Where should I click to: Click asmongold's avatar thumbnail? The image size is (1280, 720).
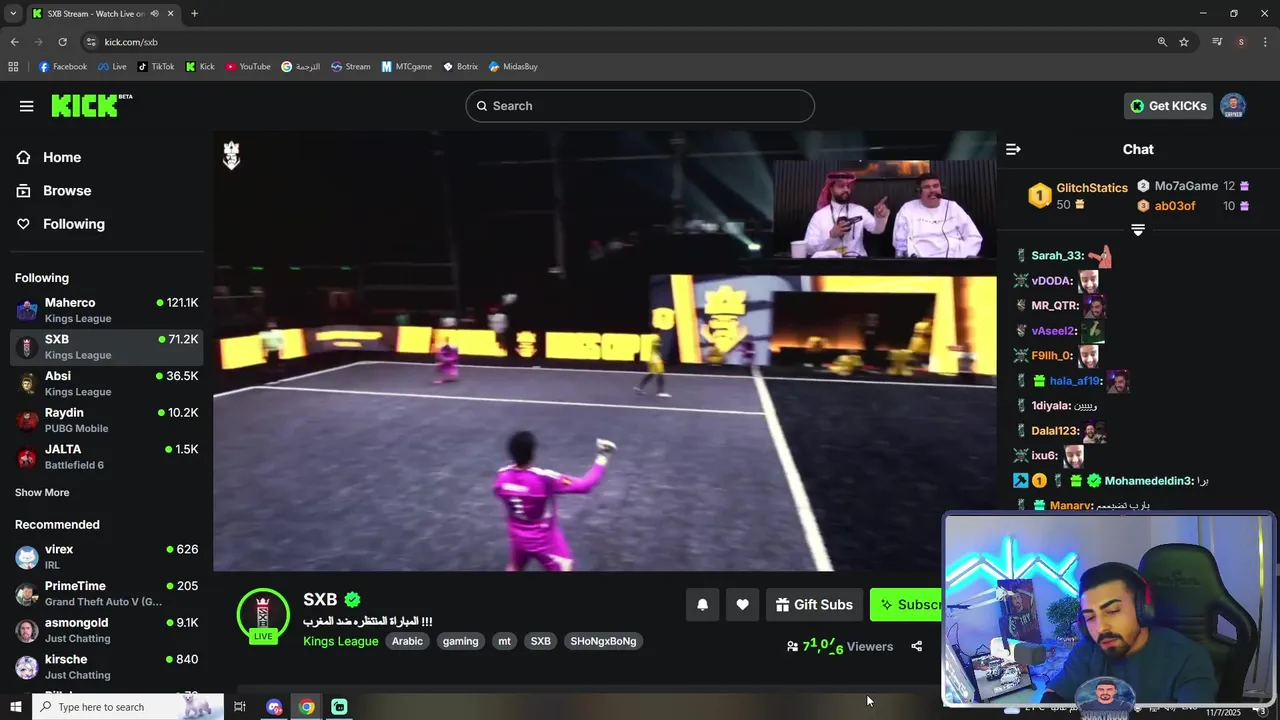pos(27,630)
